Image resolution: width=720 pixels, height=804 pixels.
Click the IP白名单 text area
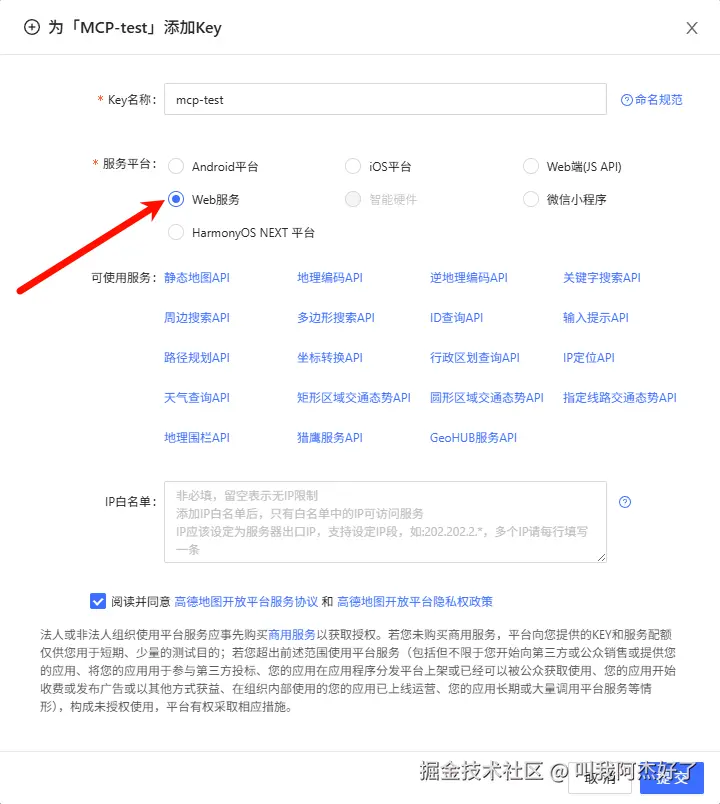(385, 522)
